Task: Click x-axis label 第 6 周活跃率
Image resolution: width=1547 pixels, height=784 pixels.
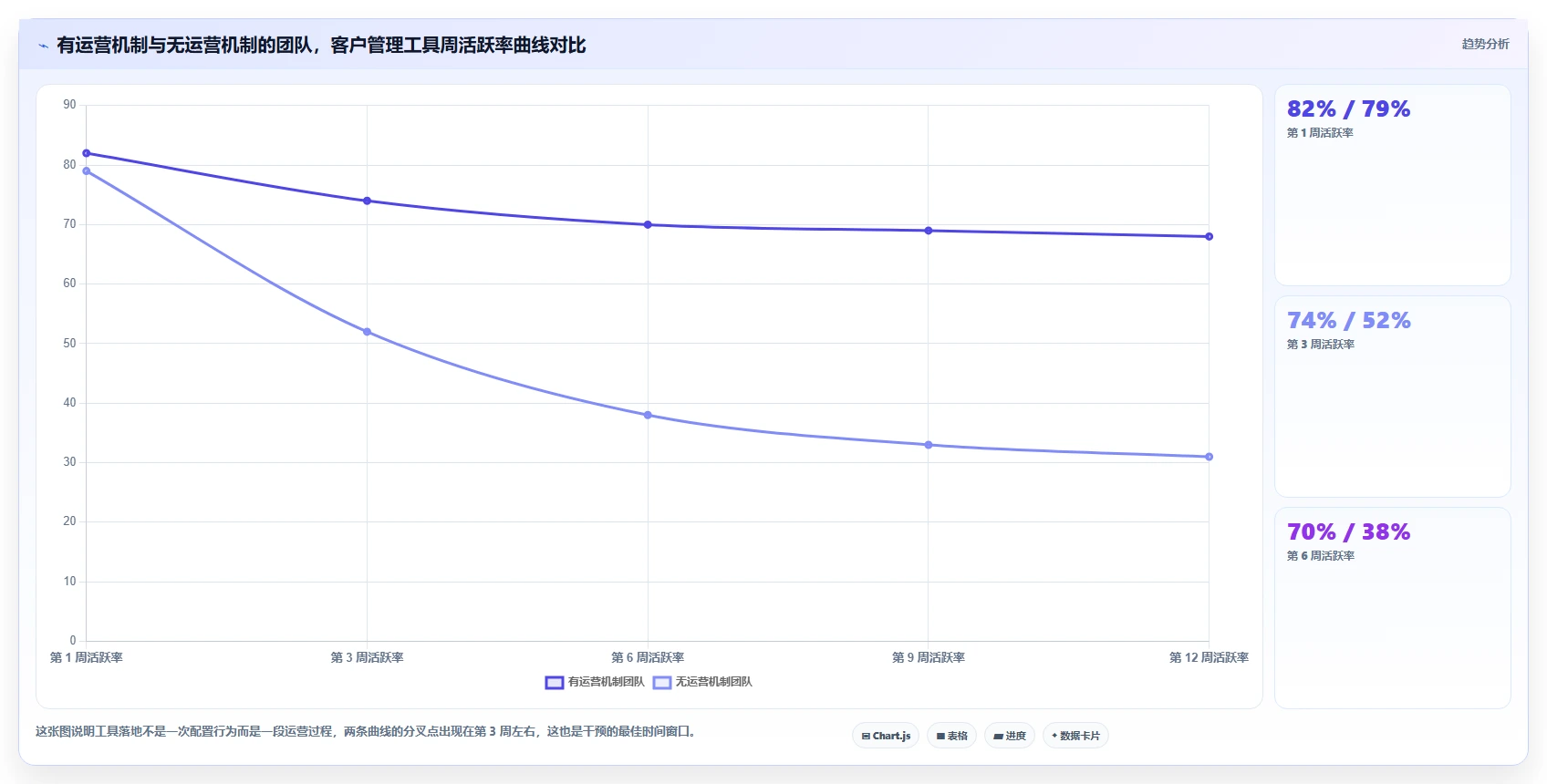Action: pyautogui.click(x=648, y=657)
